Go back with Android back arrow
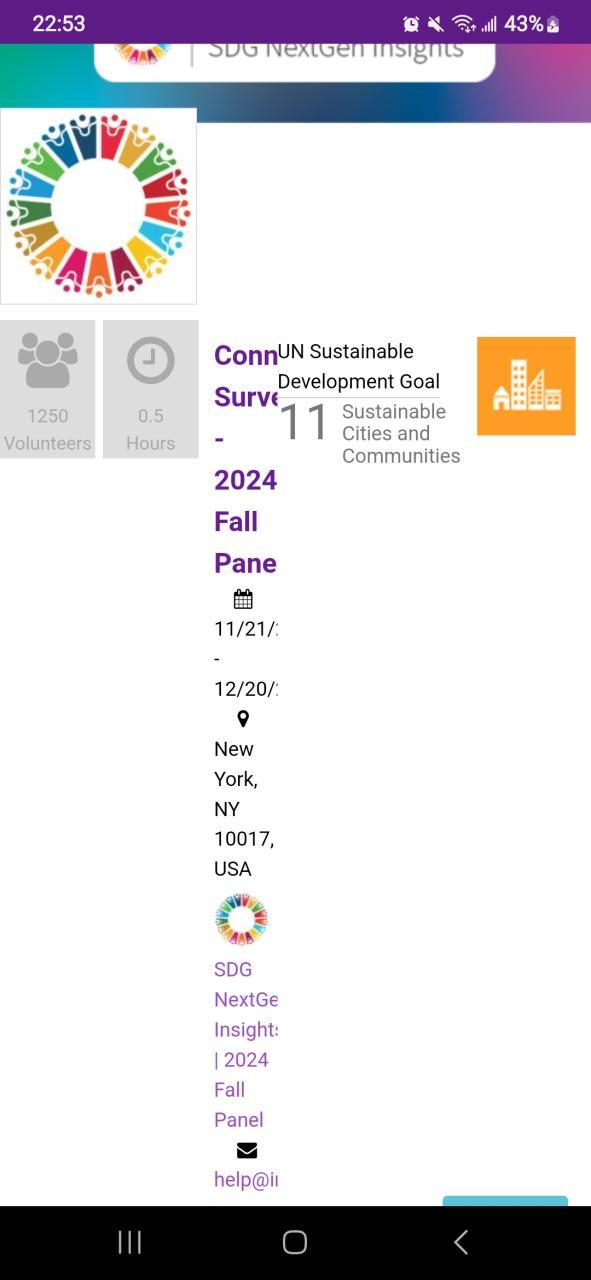The width and height of the screenshot is (591, 1280). (x=461, y=1242)
